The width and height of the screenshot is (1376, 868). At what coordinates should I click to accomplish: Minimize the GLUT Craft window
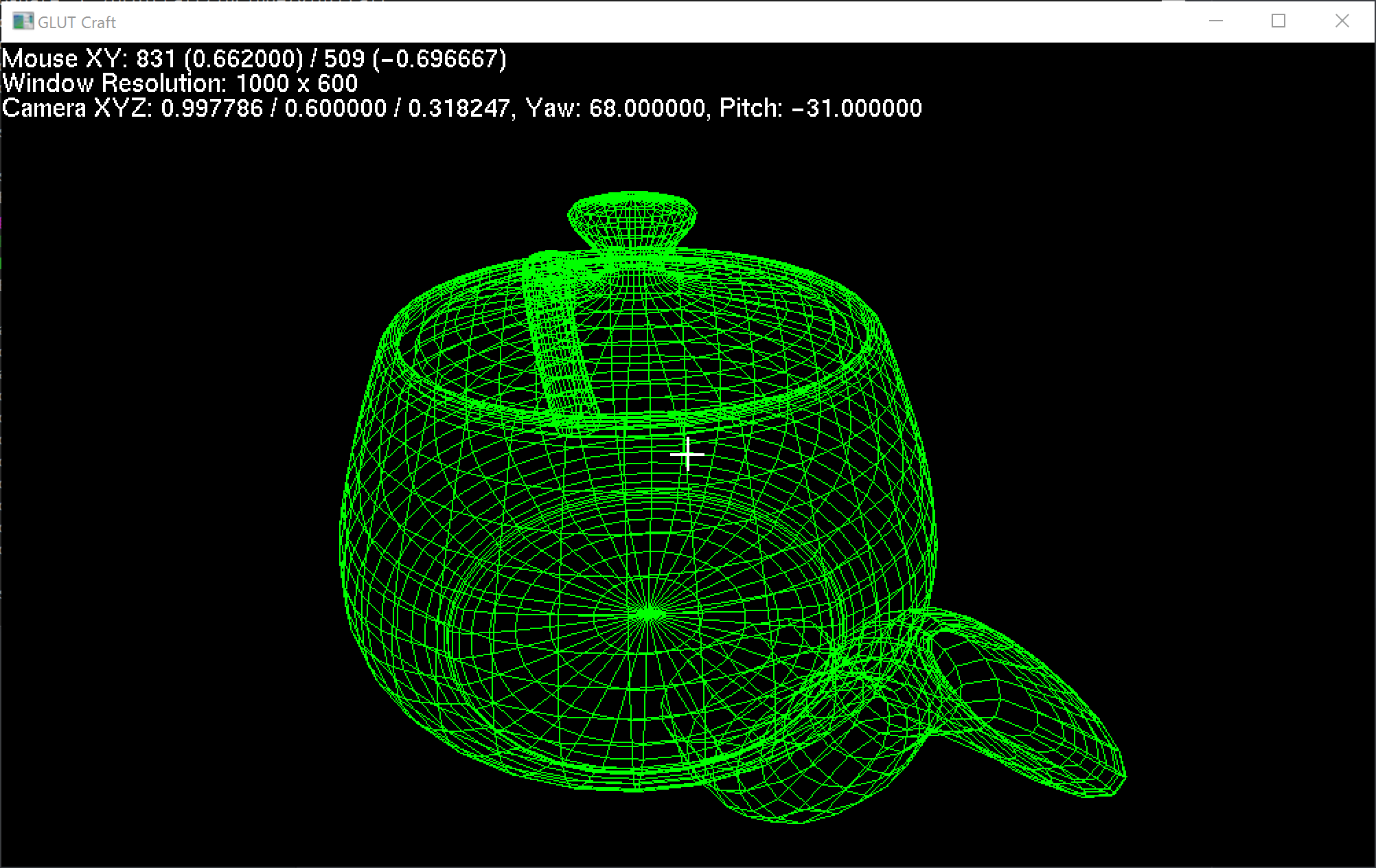click(x=1216, y=21)
